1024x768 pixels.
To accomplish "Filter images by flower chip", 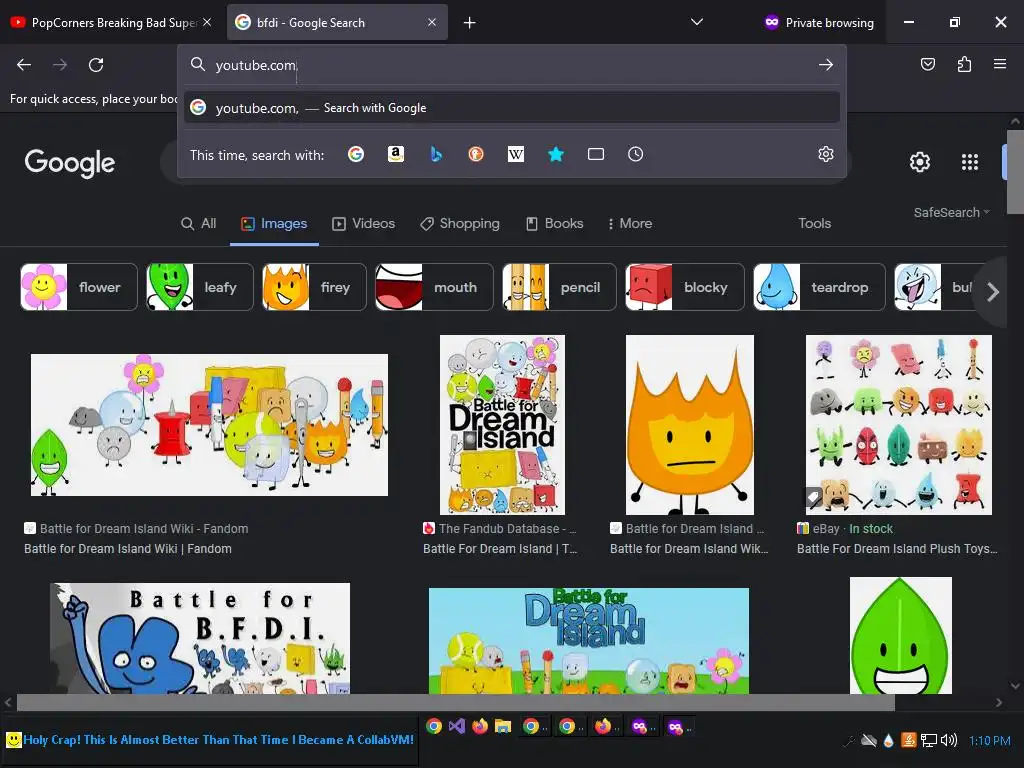I will 79,287.
